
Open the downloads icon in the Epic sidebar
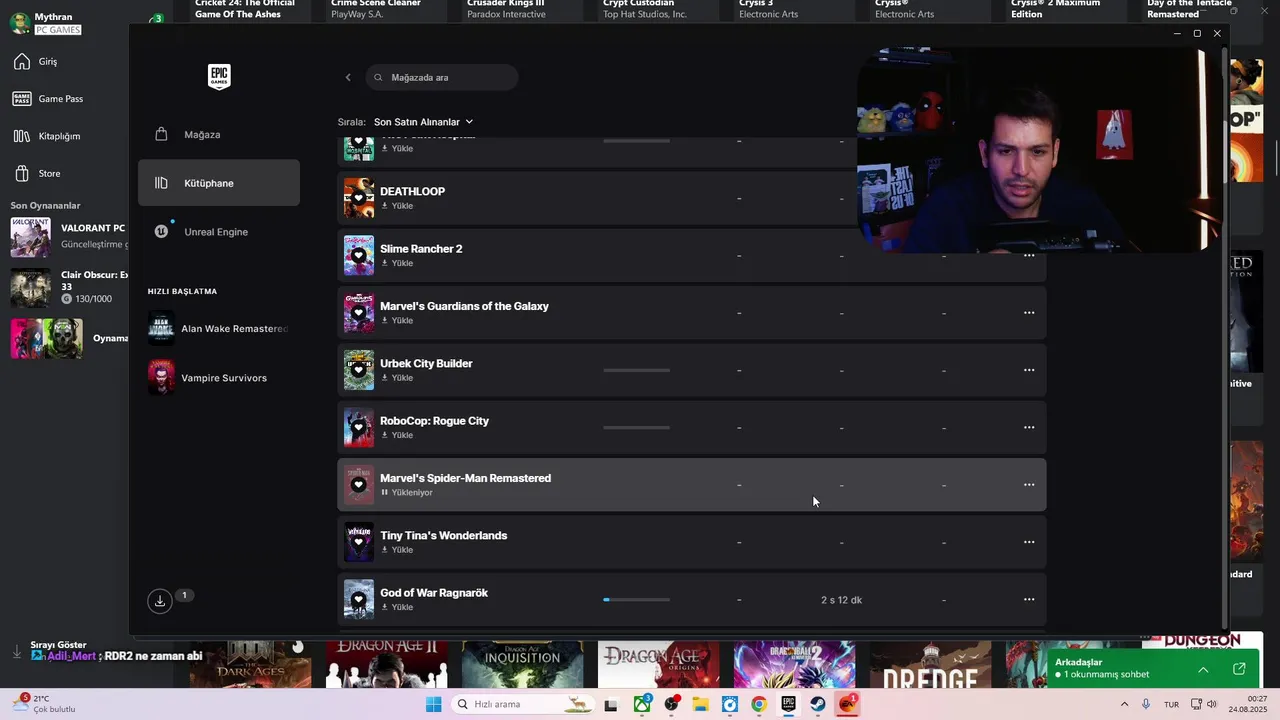tap(159, 600)
